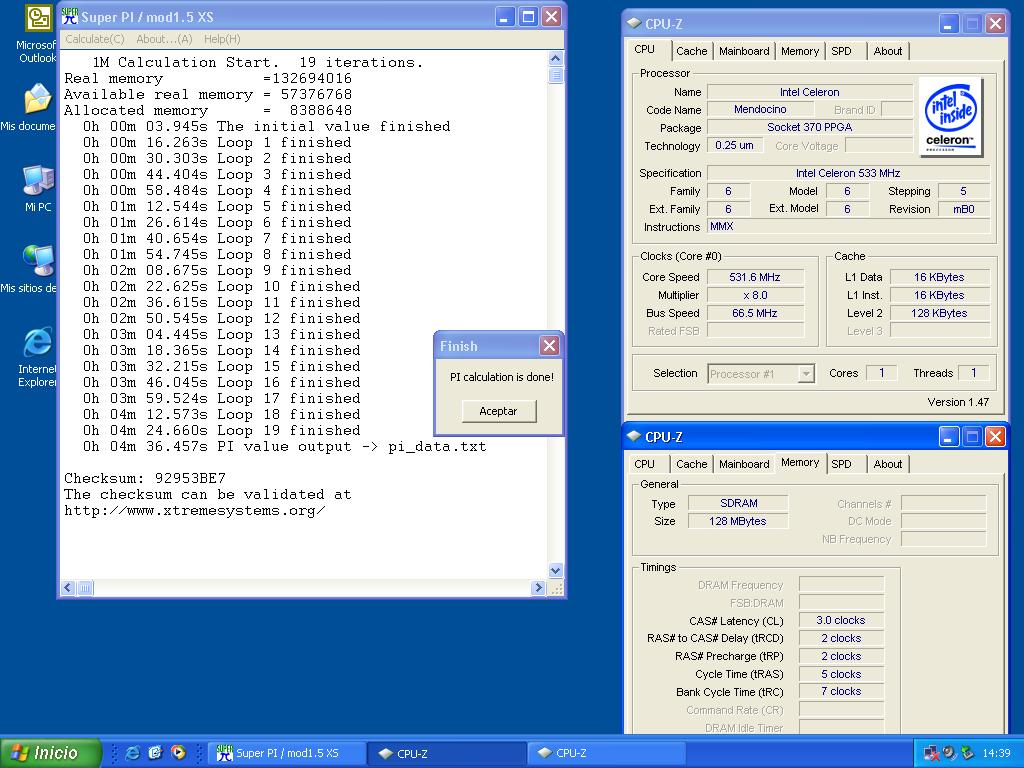Close the Finish dialog with its X button
1024x768 pixels.
click(x=549, y=345)
